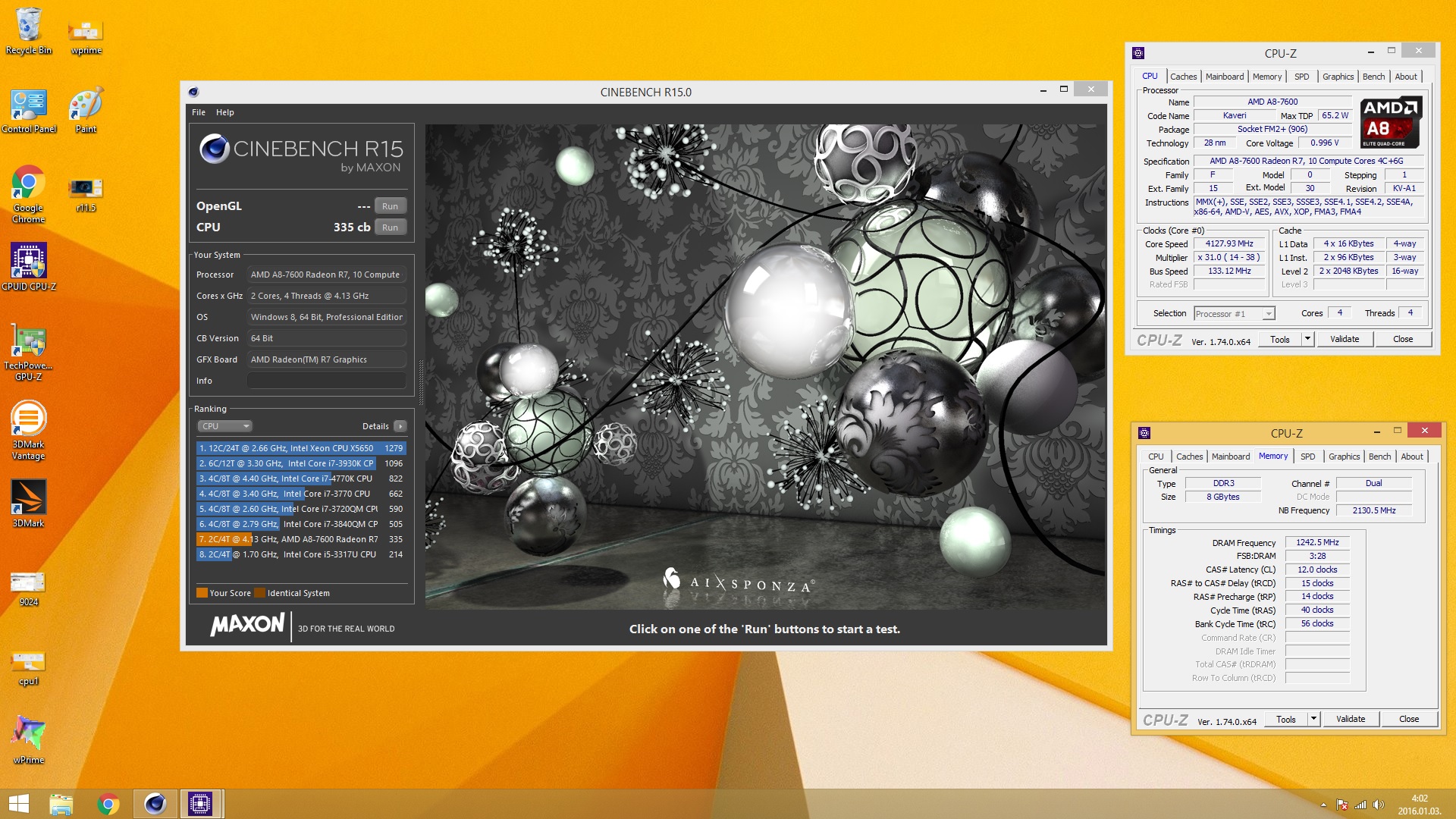Select ranking row Intel Core i7-3930K
Screen dimensions: 1456x819
pos(302,463)
